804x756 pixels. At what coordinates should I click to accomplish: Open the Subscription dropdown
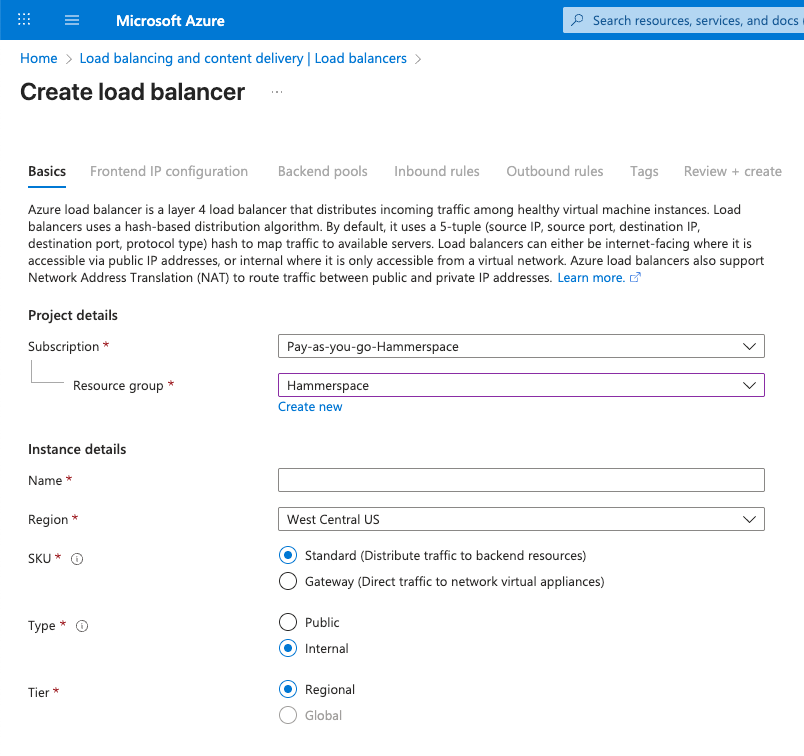click(521, 346)
